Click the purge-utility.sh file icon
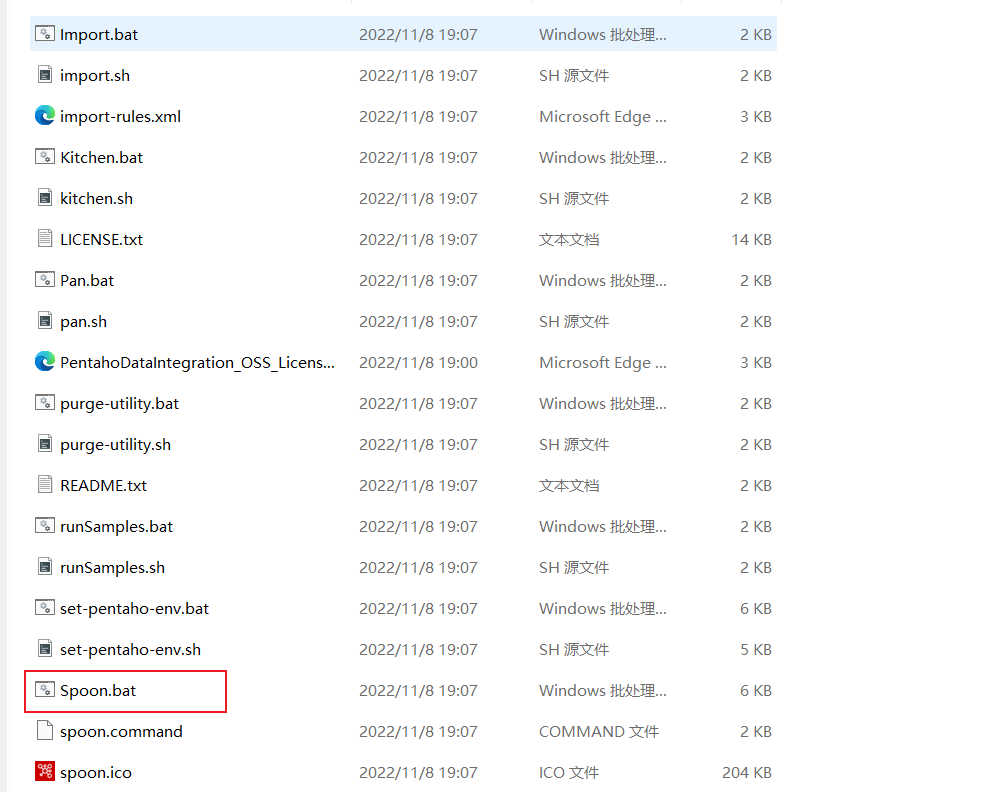This screenshot has width=1000, height=799. click(45, 444)
